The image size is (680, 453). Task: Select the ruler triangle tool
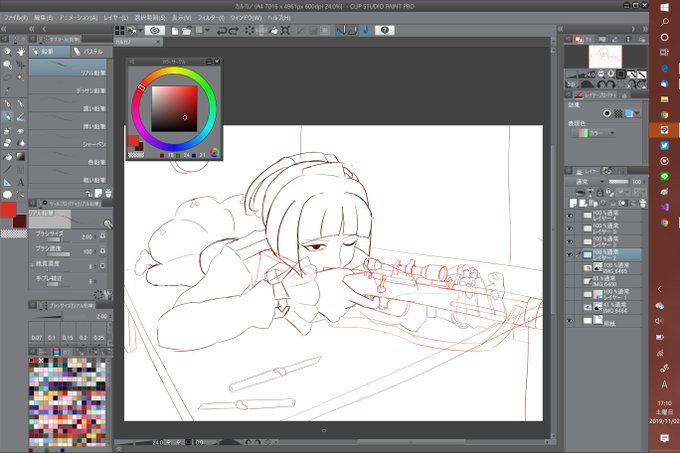click(7, 183)
